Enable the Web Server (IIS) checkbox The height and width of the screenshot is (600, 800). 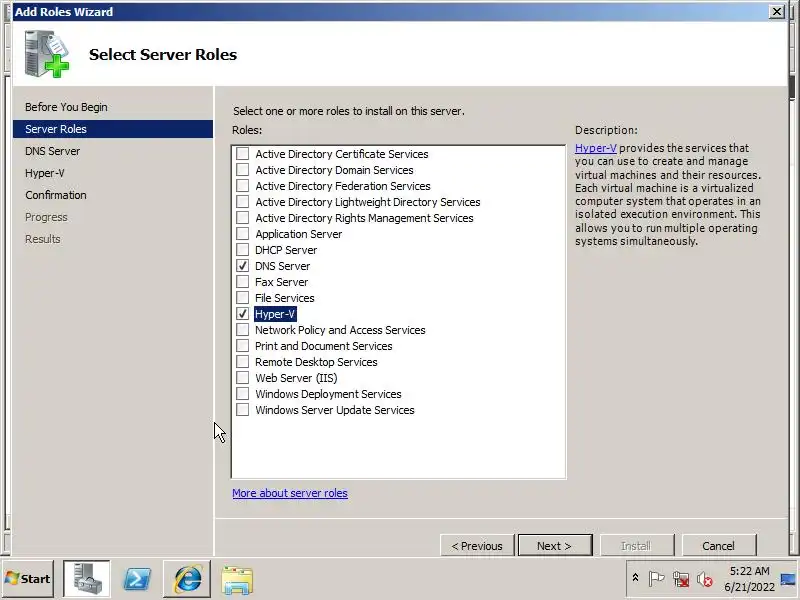pyautogui.click(x=242, y=378)
